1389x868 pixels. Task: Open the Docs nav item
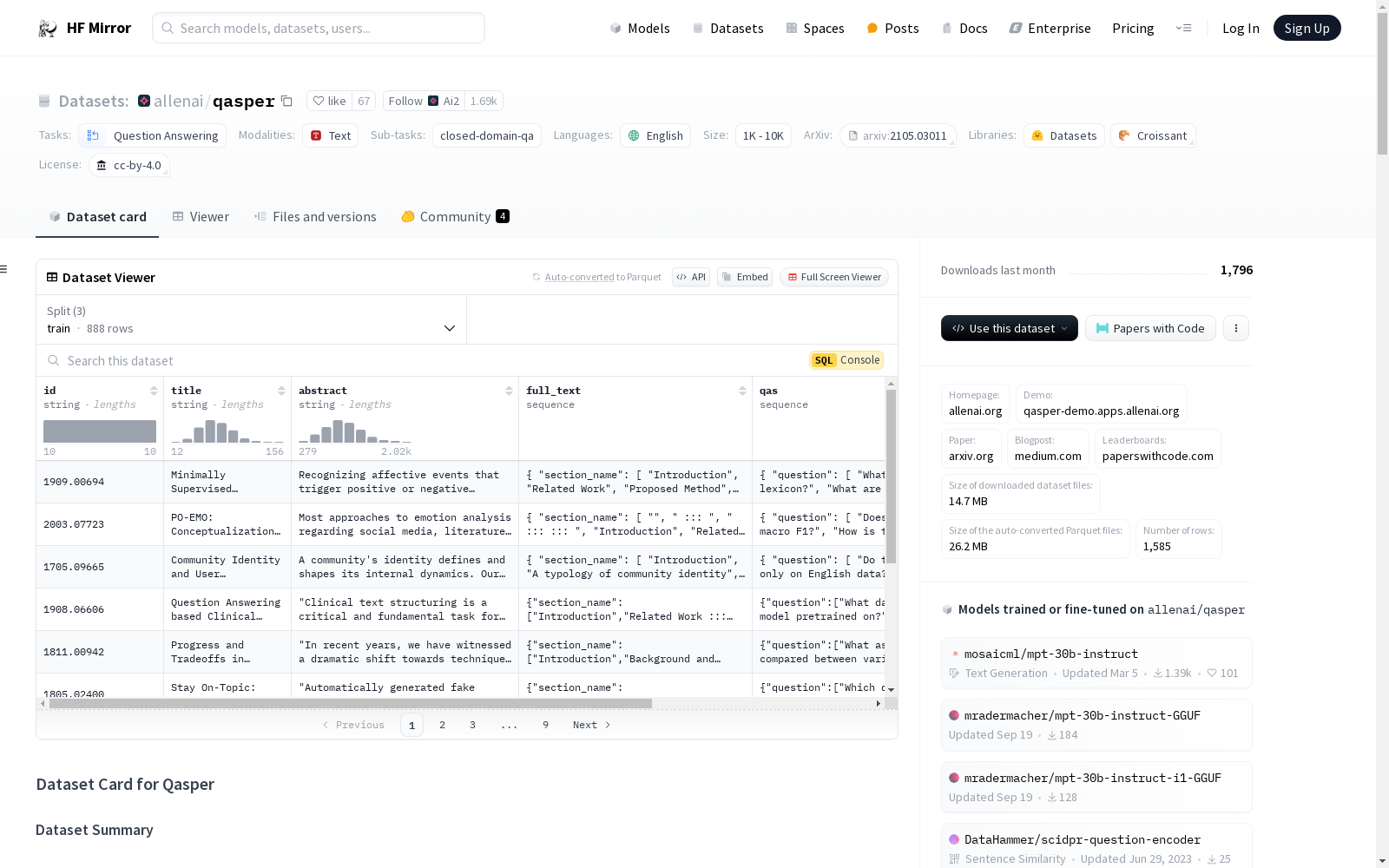coord(964,28)
